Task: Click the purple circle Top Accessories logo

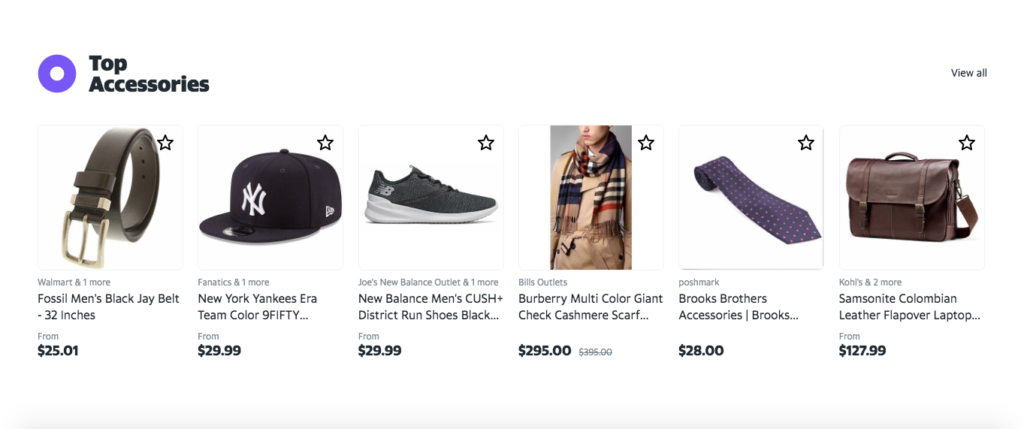Action: pyautogui.click(x=57, y=73)
